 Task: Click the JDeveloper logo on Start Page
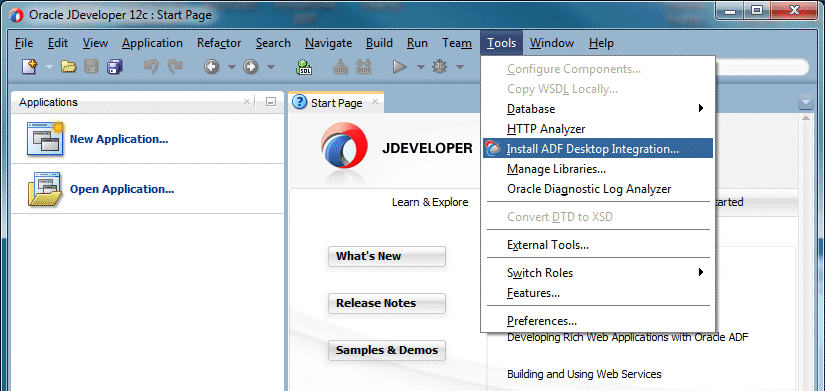tap(345, 147)
